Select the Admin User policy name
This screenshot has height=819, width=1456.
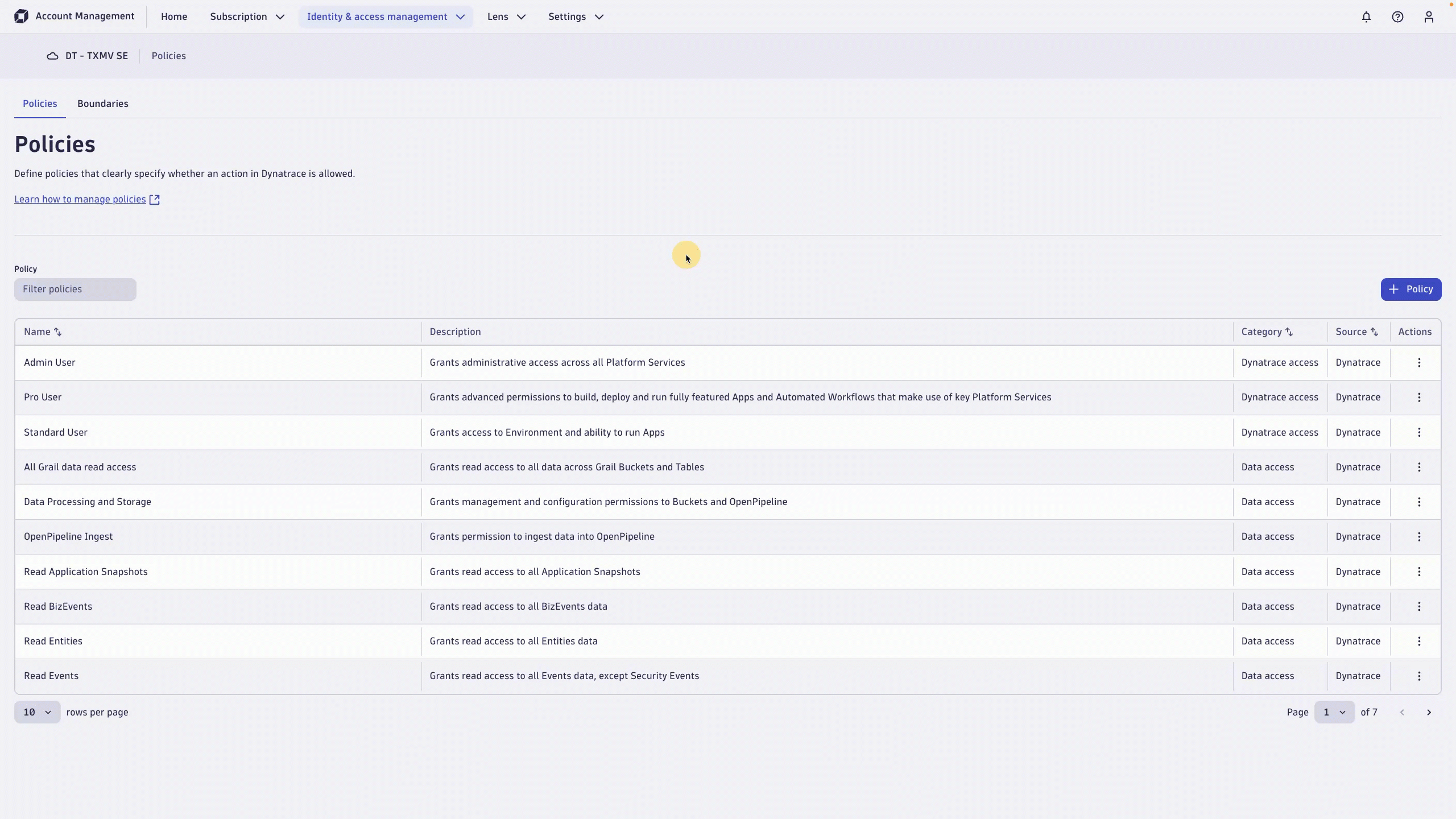click(x=49, y=363)
